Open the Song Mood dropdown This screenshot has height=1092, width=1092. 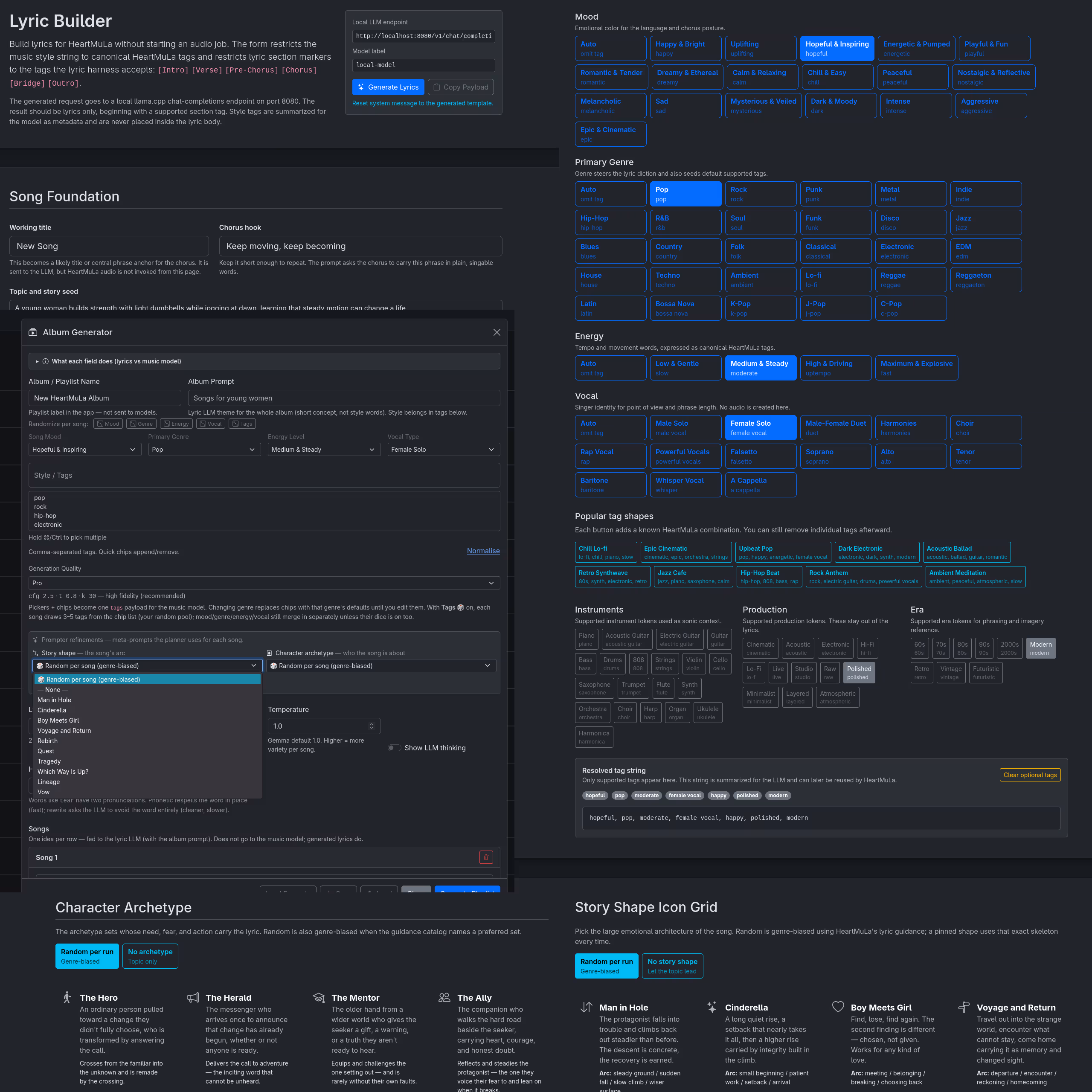(85, 449)
